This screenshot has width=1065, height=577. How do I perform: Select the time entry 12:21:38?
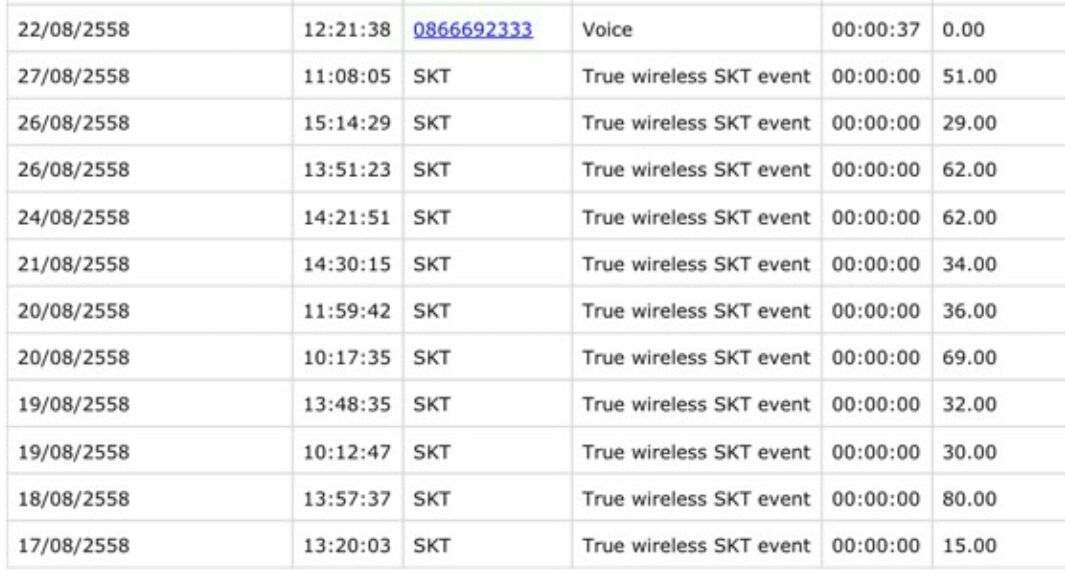346,31
